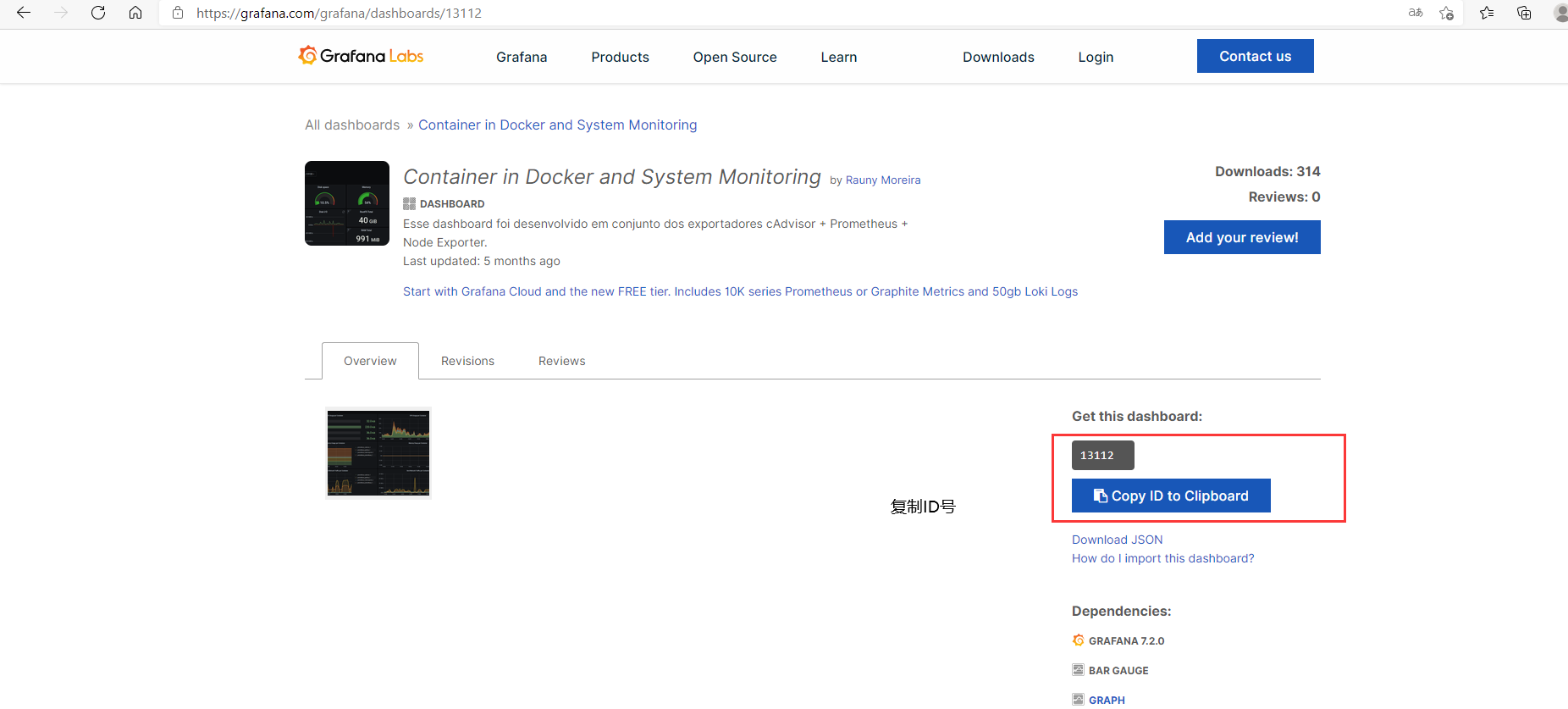This screenshot has width=1568, height=709.
Task: Open the Products nav menu
Action: (x=620, y=57)
